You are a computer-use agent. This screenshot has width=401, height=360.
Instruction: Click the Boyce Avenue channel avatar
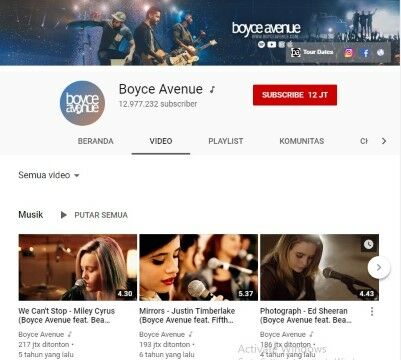click(82, 103)
